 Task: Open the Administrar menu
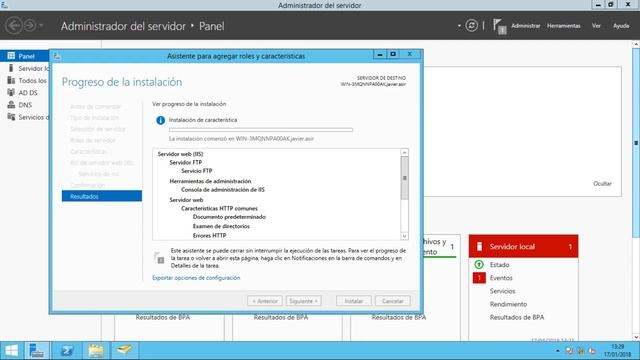(525, 26)
